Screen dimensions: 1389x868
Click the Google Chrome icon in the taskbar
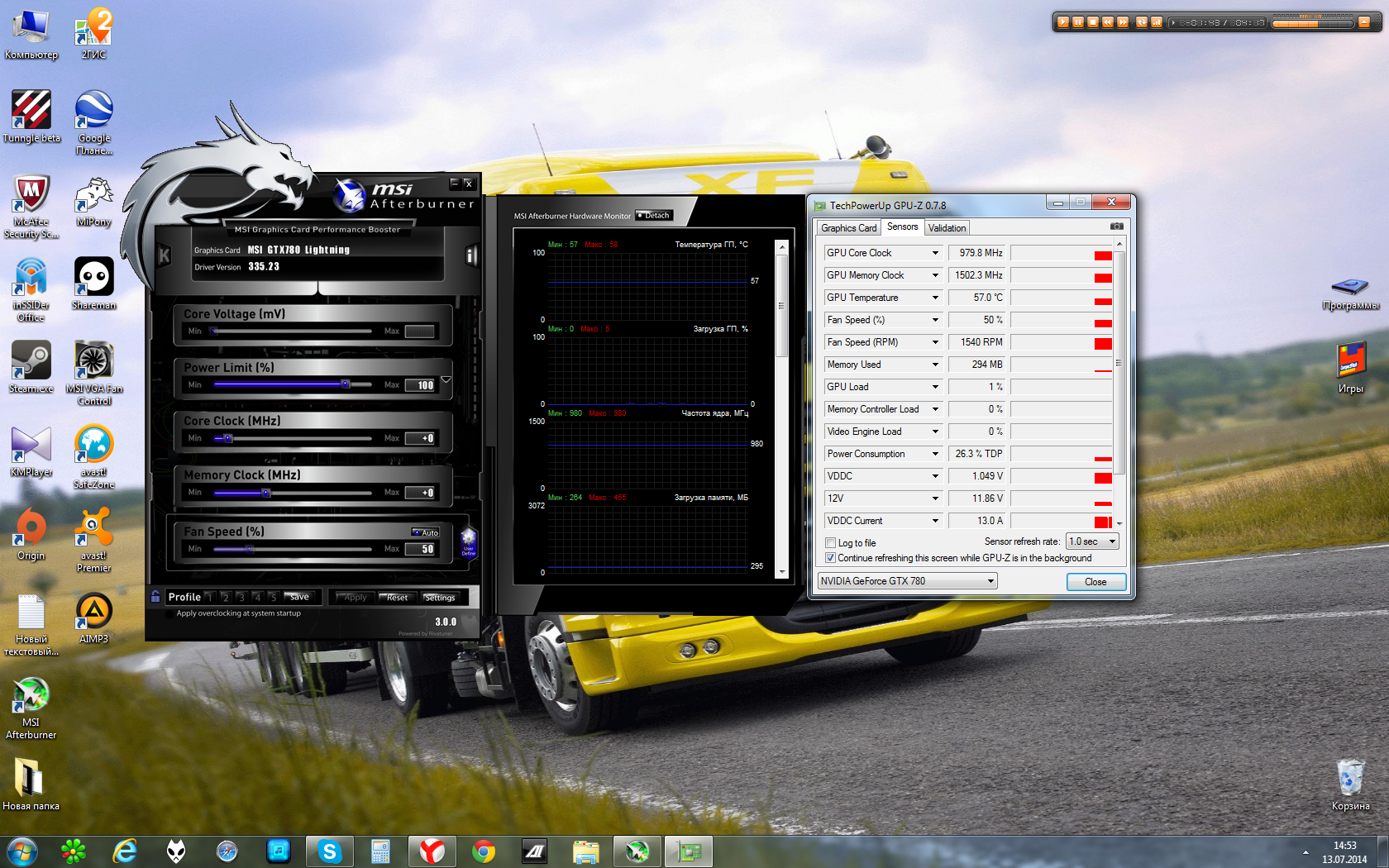tap(484, 851)
